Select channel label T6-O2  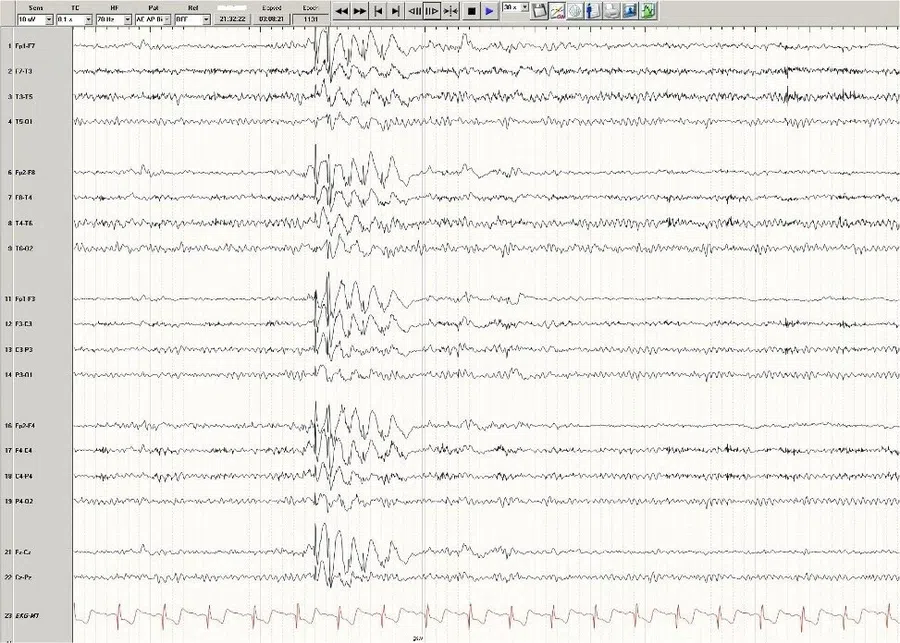coord(24,248)
